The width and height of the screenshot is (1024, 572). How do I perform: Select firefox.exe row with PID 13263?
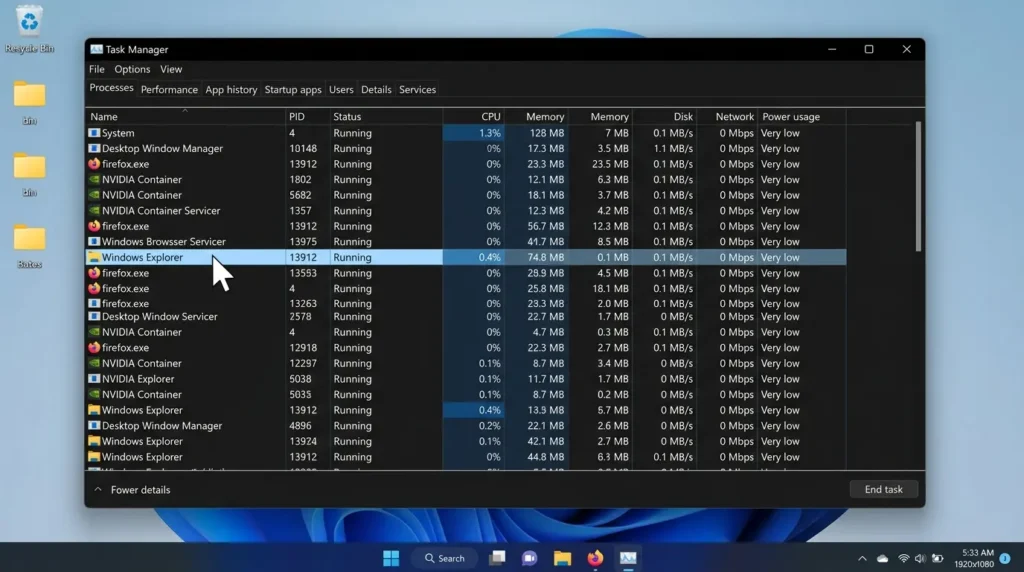[466, 304]
